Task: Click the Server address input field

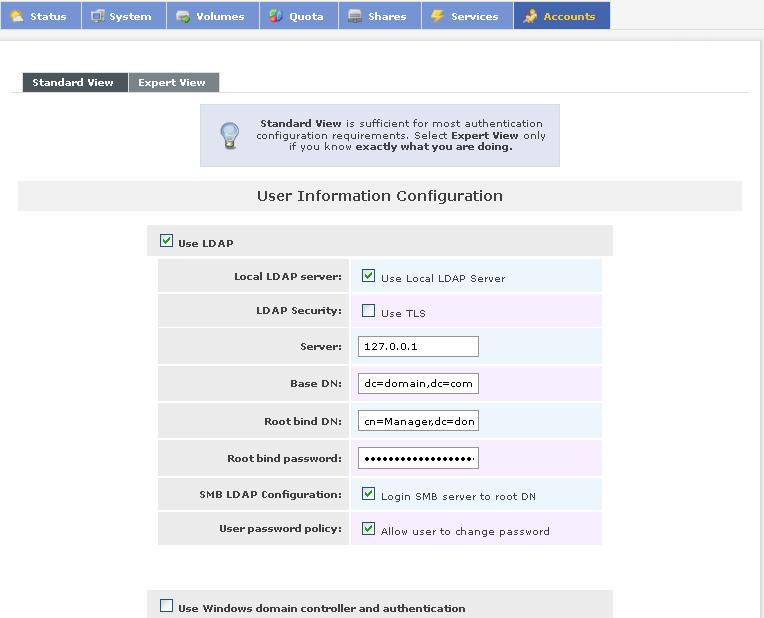Action: 418,347
